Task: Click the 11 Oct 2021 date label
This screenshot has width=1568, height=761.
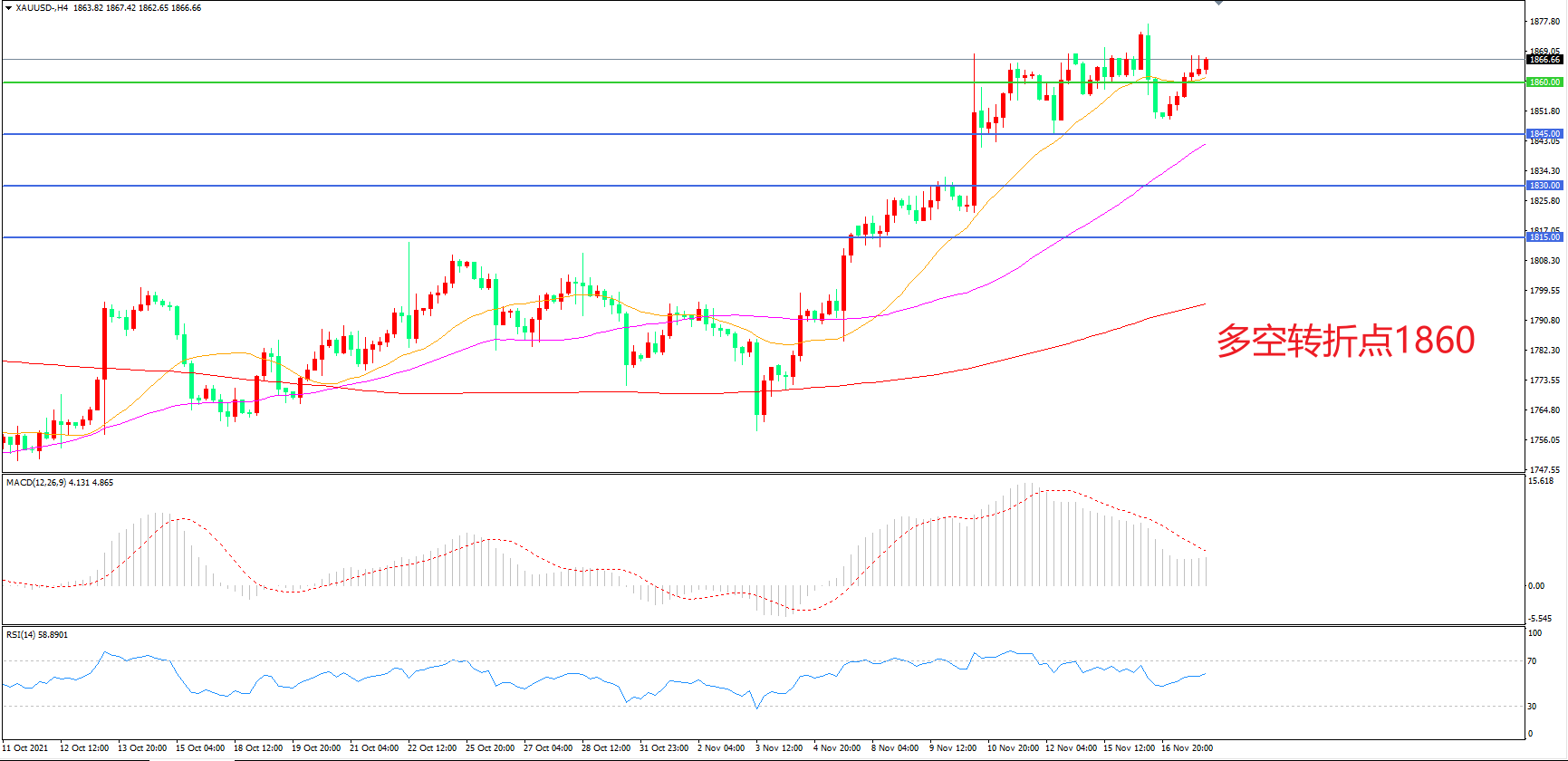Action: point(26,748)
